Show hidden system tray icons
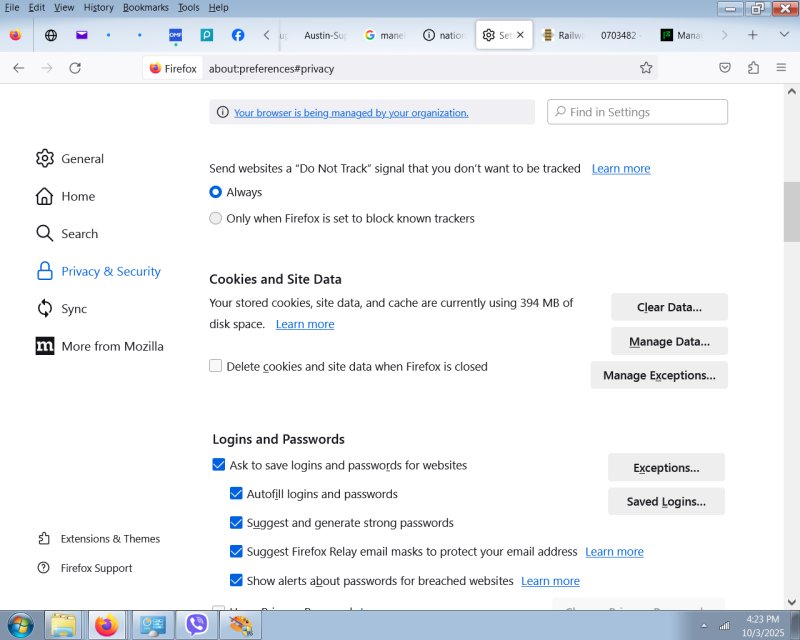The image size is (800, 640). [704, 626]
